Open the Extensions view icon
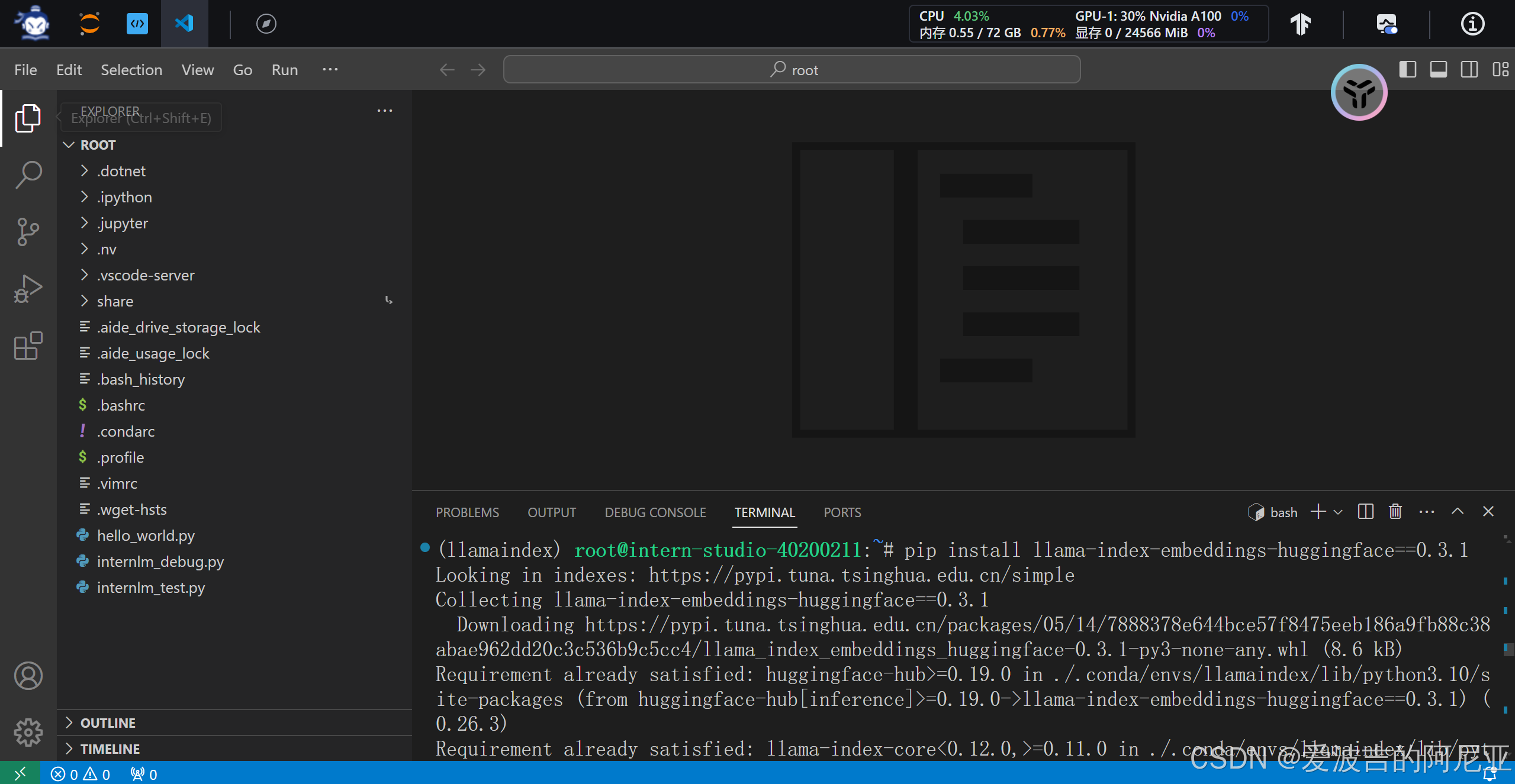The height and width of the screenshot is (784, 1515). 28,346
